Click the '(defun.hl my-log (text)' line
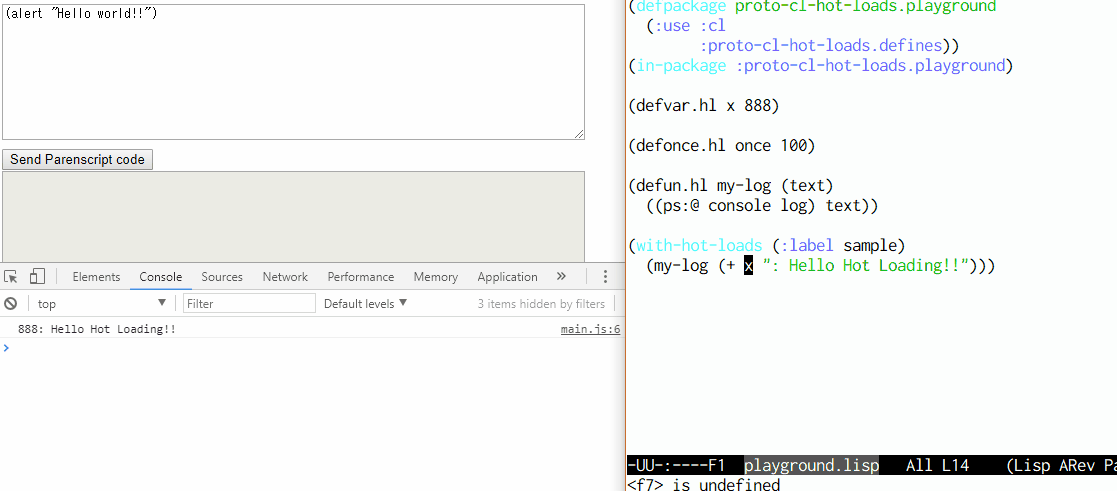 (730, 186)
